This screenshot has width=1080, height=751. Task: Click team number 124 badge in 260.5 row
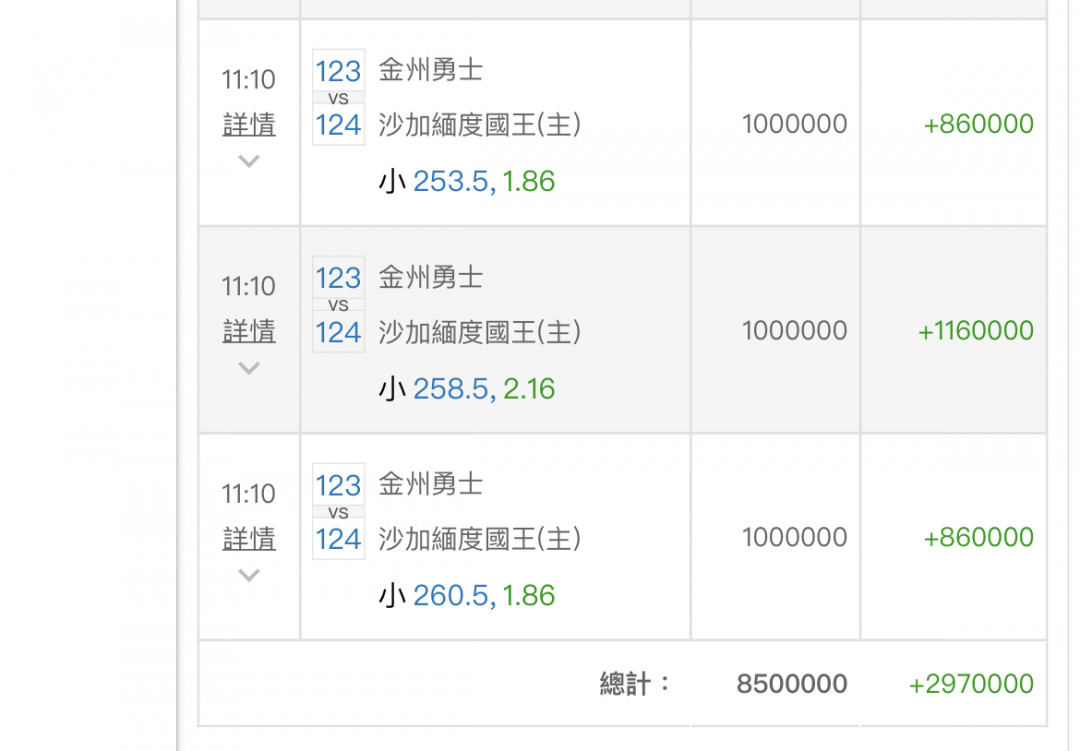(x=338, y=539)
